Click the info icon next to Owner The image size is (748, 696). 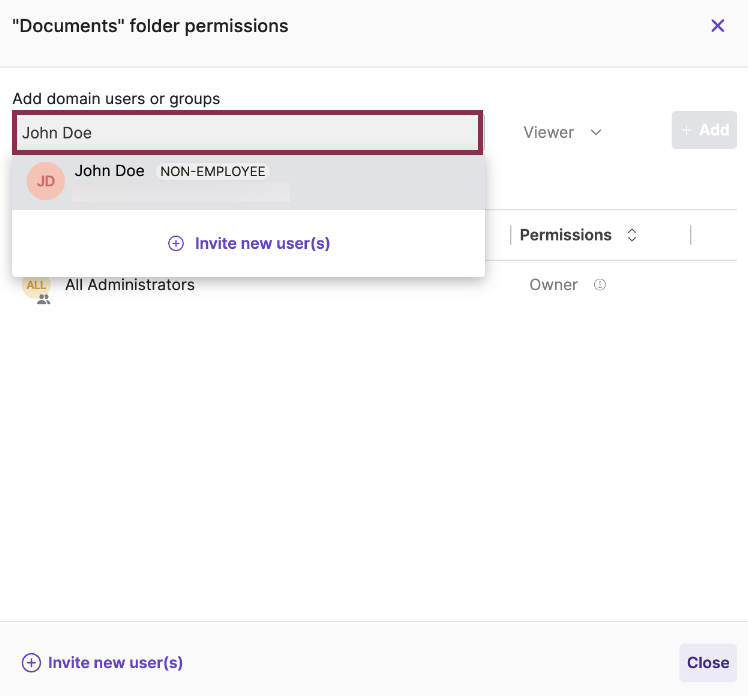(600, 285)
